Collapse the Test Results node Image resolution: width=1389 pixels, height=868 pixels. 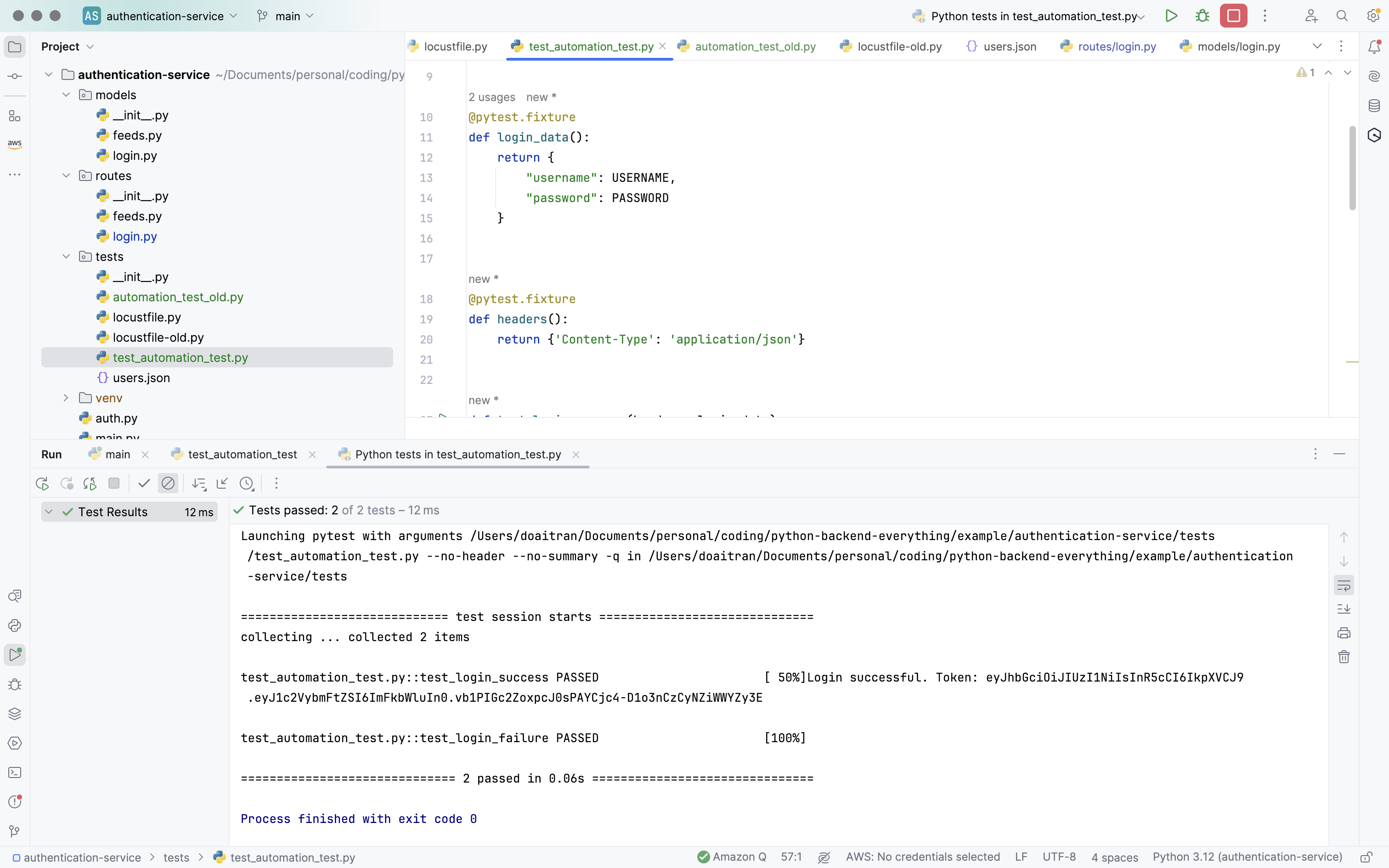49,512
